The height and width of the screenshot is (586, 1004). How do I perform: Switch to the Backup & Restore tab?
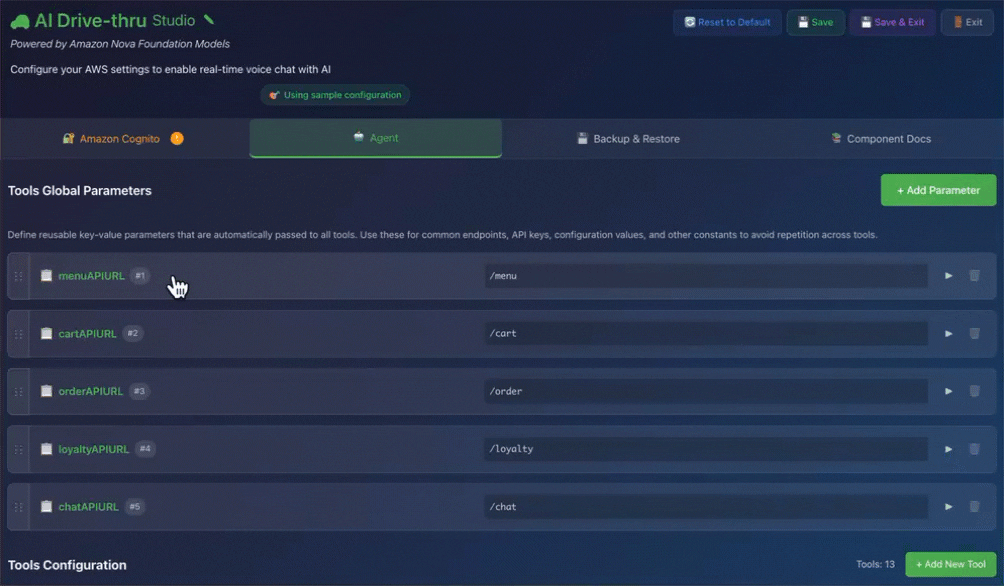pyautogui.click(x=627, y=138)
